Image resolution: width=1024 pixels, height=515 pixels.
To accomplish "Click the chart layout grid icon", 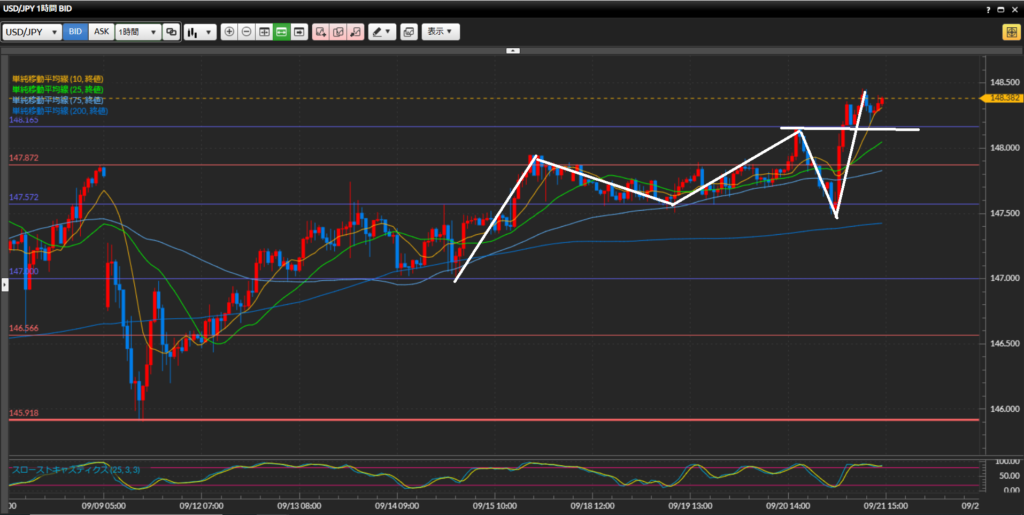I will (x=264, y=32).
